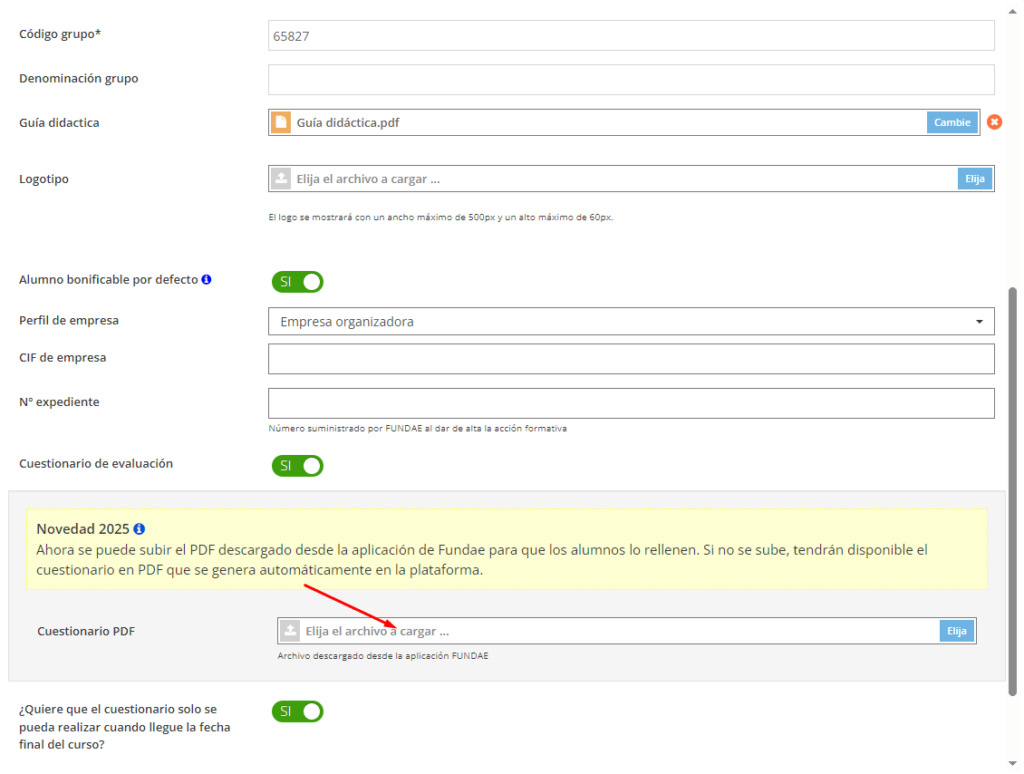The image size is (1024, 774).
Task: Toggle Alumno bonificable por defecto switch
Action: pos(298,282)
